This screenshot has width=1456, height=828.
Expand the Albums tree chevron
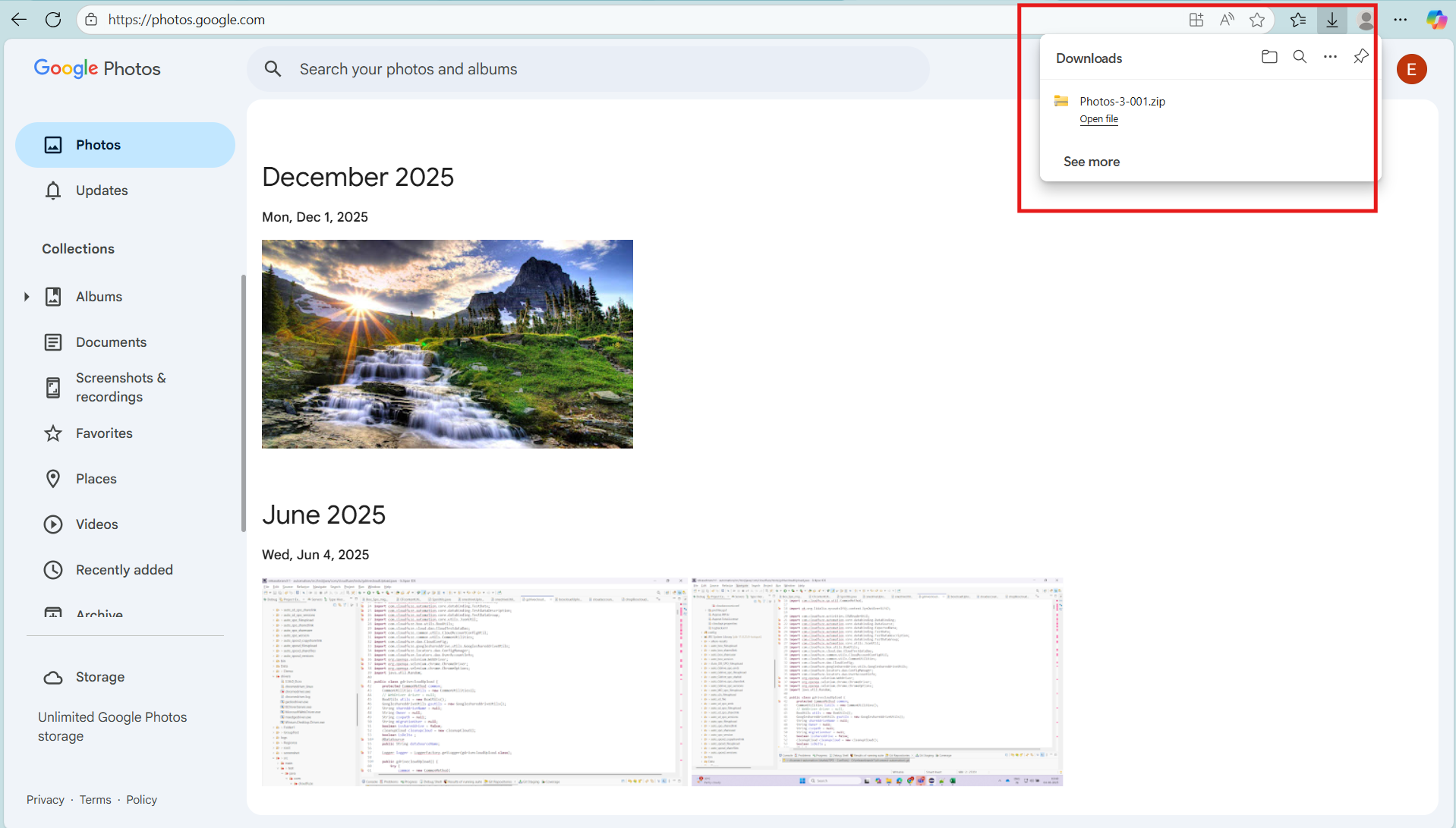click(x=27, y=296)
